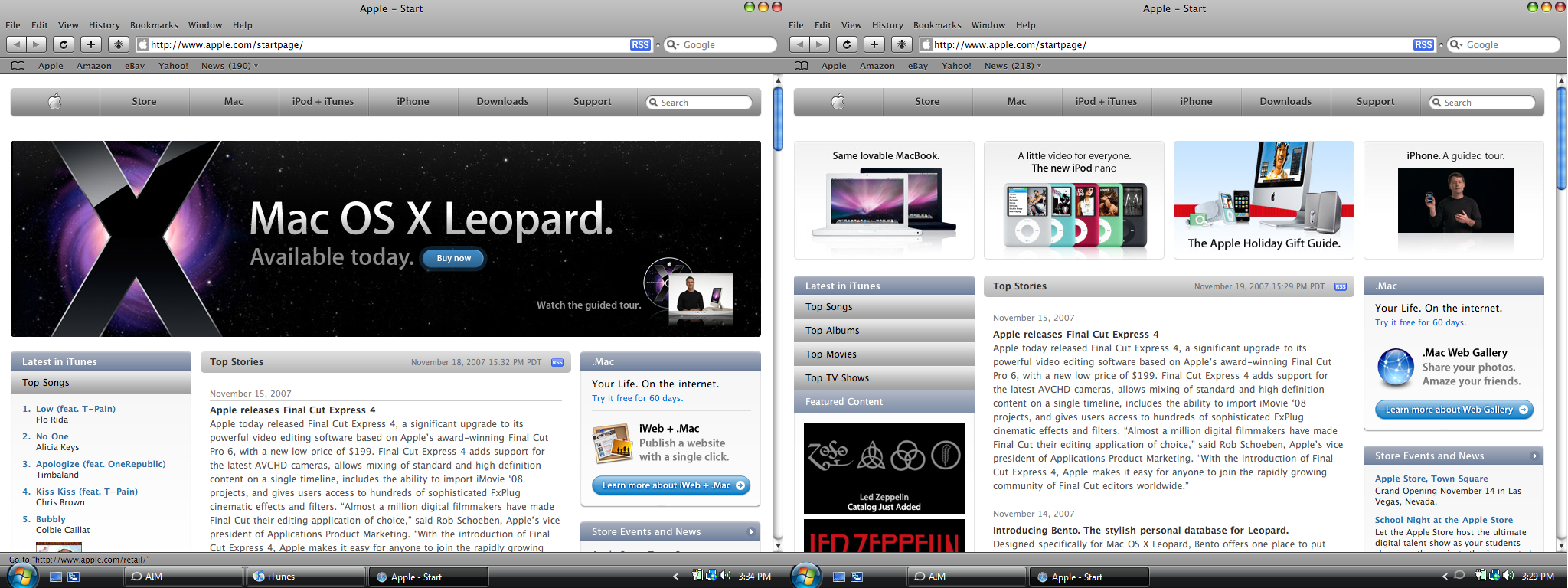The image size is (1568, 588).
Task: Add a bookmark using the plus button in left window
Action: point(91,44)
